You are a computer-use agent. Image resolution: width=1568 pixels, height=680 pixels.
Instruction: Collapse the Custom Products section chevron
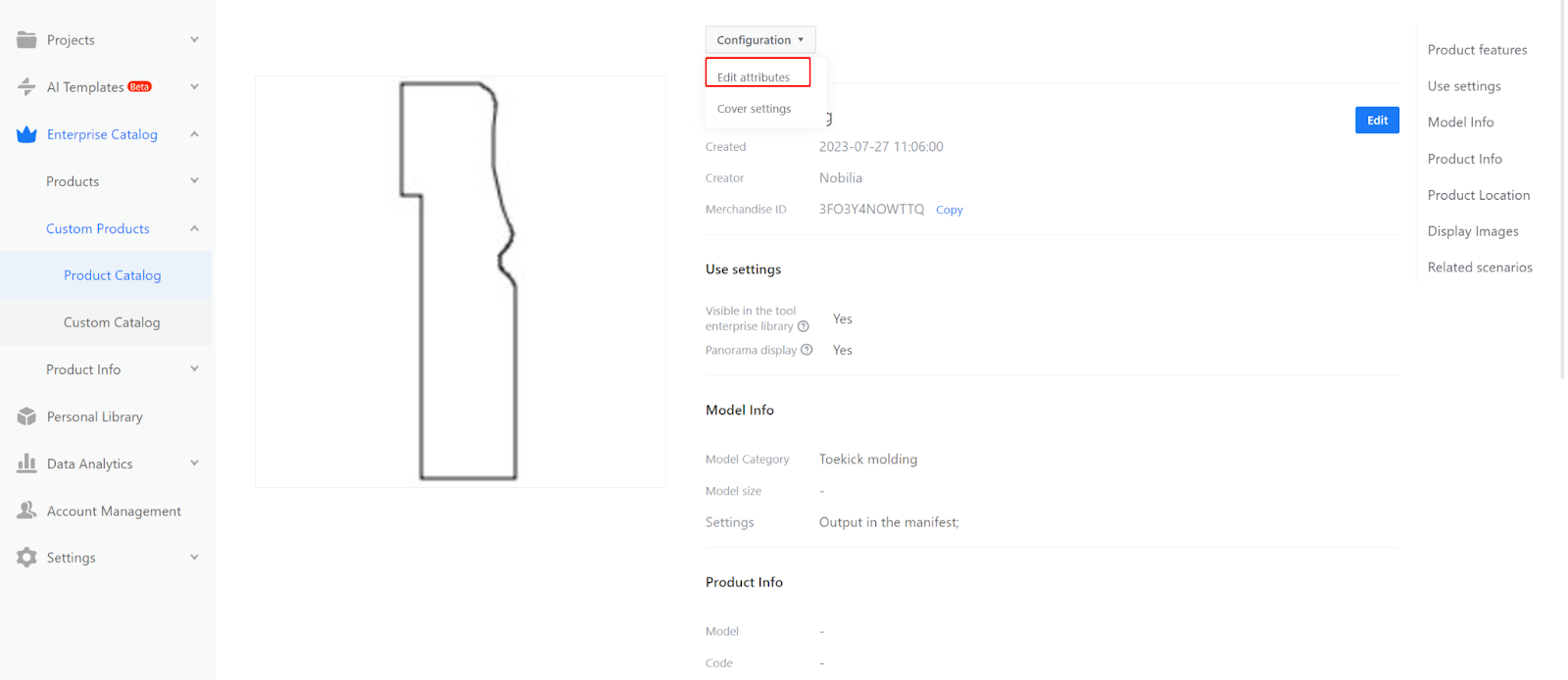[x=194, y=228]
